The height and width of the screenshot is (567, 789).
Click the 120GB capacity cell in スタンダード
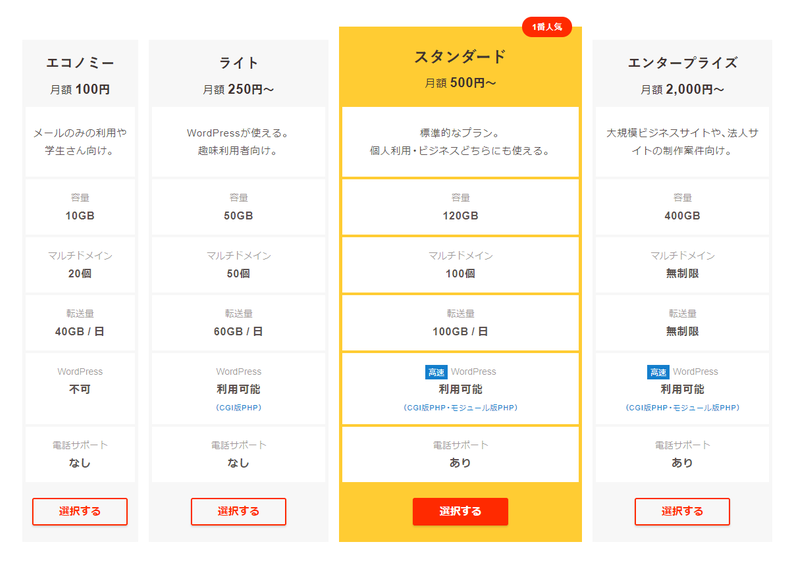click(x=460, y=207)
